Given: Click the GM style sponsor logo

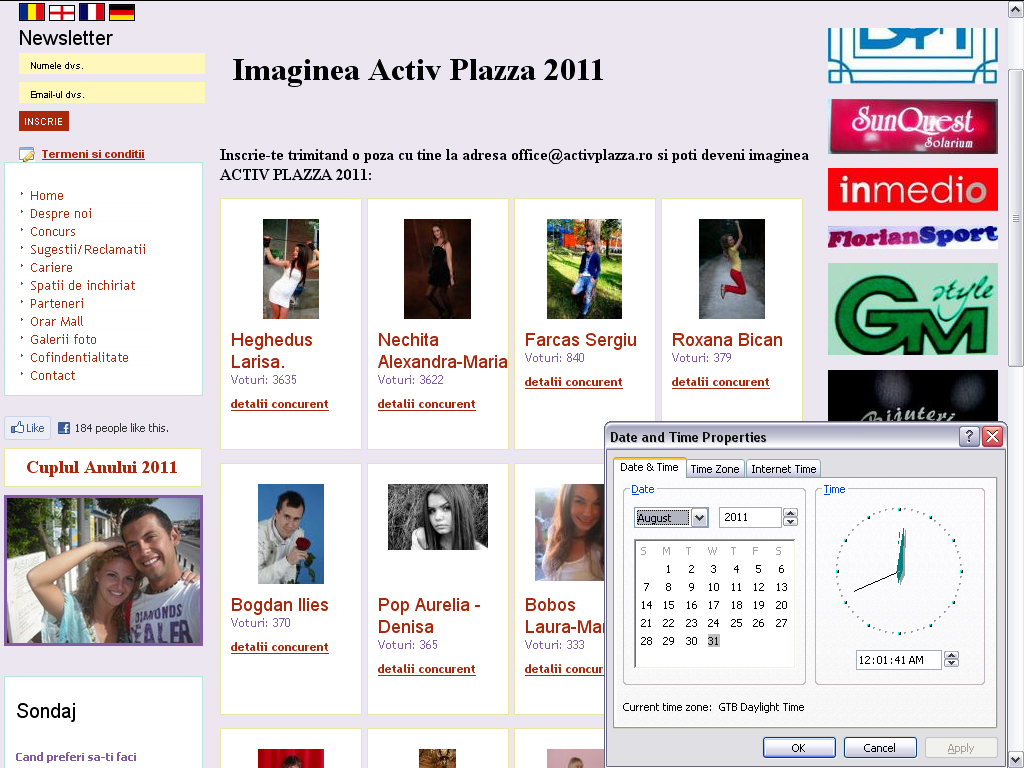Looking at the screenshot, I should (912, 309).
